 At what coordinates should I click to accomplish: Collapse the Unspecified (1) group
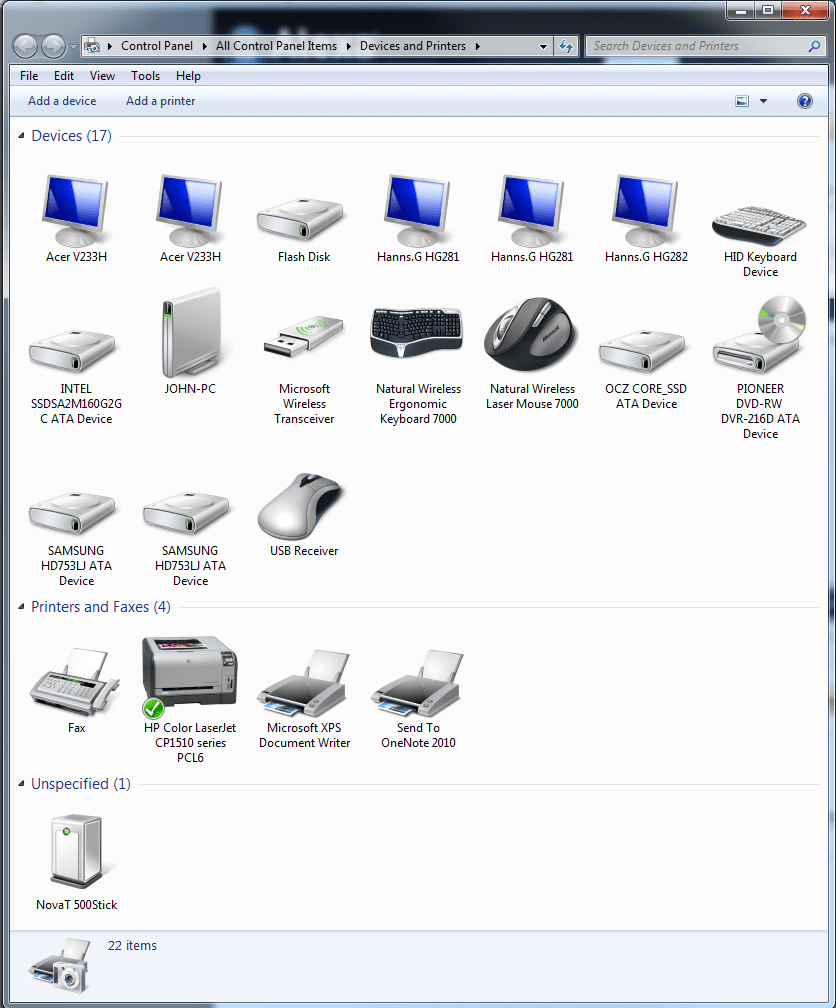point(21,784)
